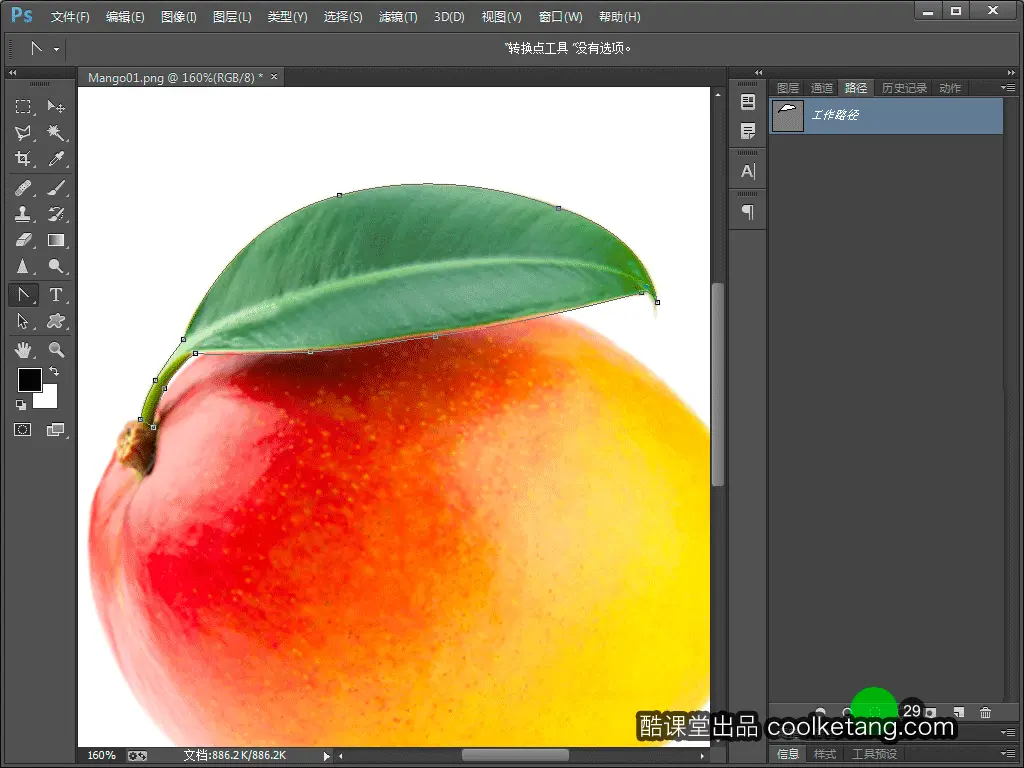
Task: Open the 3D(D) menu
Action: (x=449, y=17)
